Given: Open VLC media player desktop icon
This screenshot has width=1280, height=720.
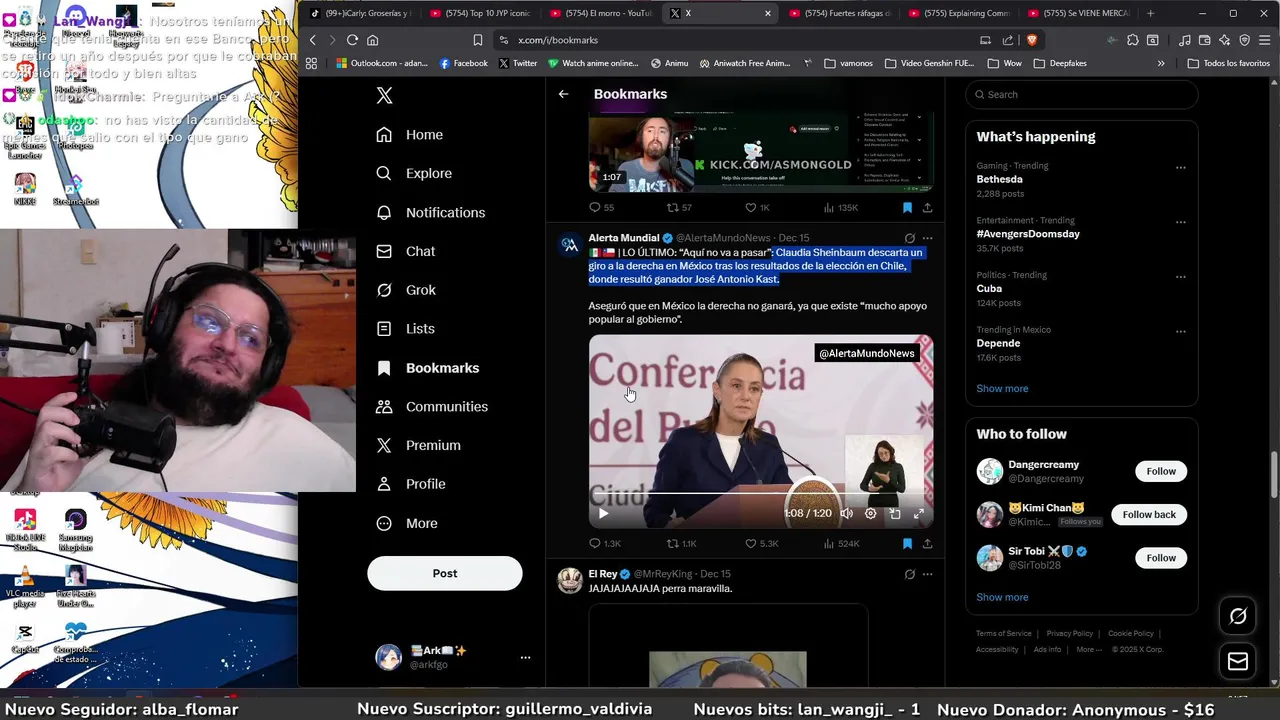Looking at the screenshot, I should pyautogui.click(x=25, y=587).
